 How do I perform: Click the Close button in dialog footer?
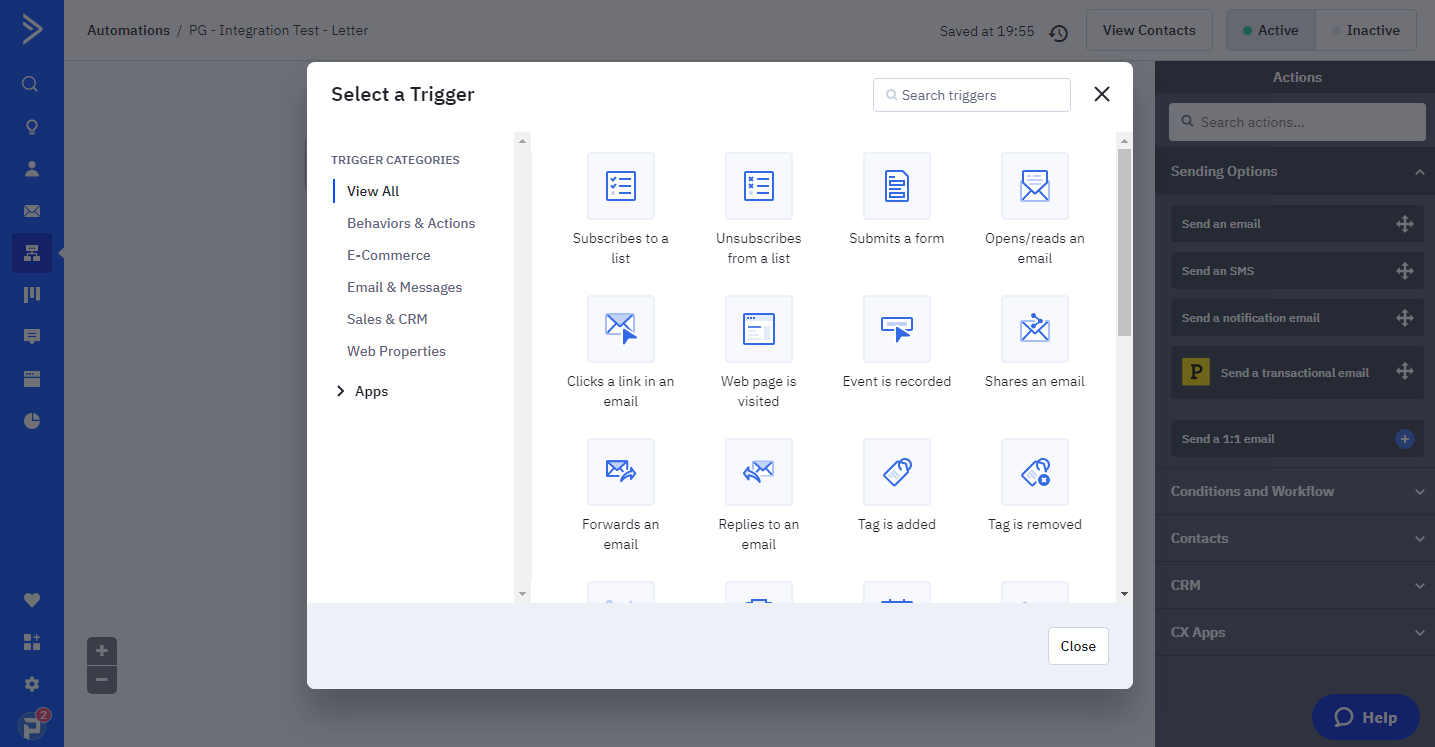point(1078,646)
